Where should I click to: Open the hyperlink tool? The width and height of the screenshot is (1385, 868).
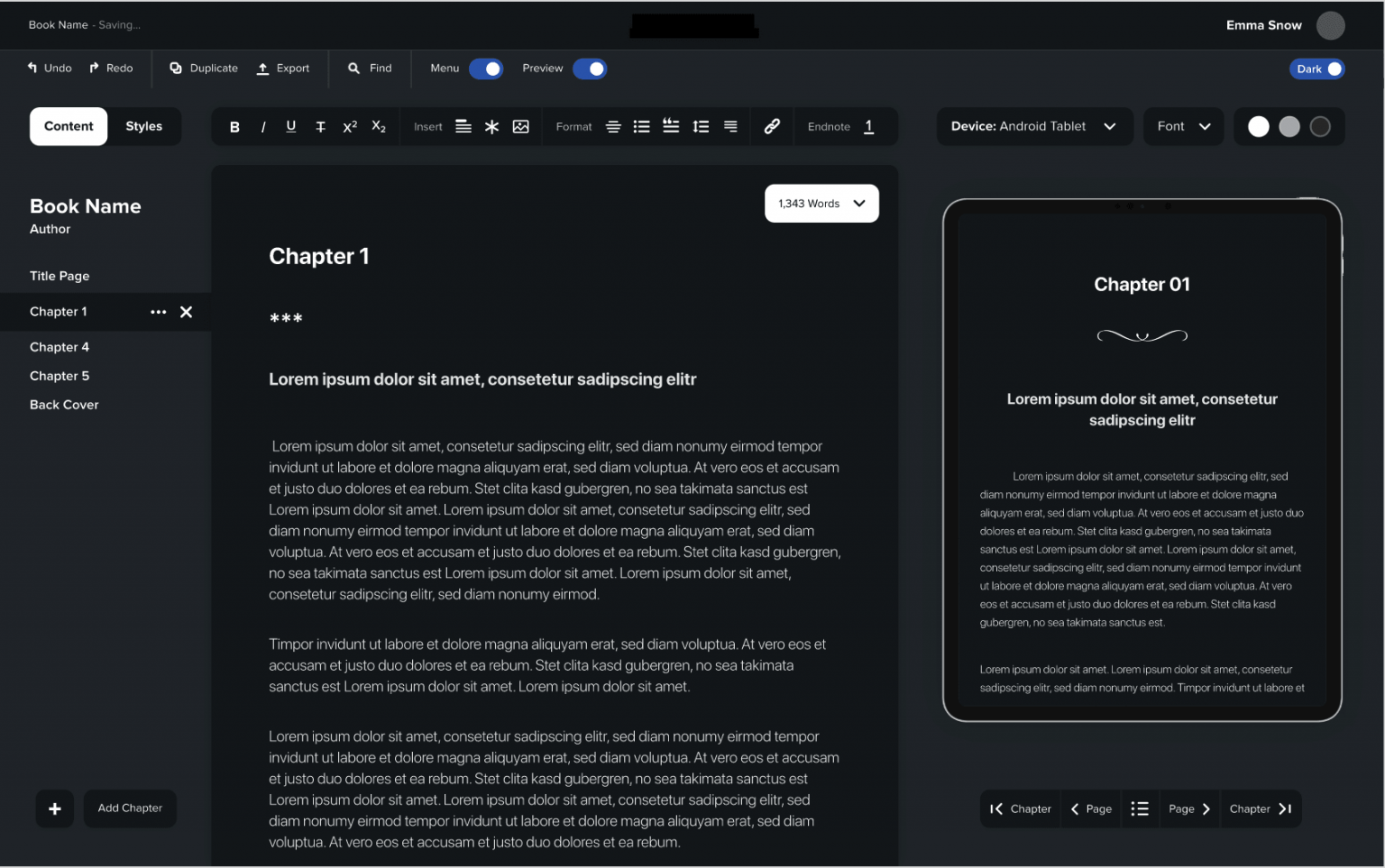click(x=772, y=126)
